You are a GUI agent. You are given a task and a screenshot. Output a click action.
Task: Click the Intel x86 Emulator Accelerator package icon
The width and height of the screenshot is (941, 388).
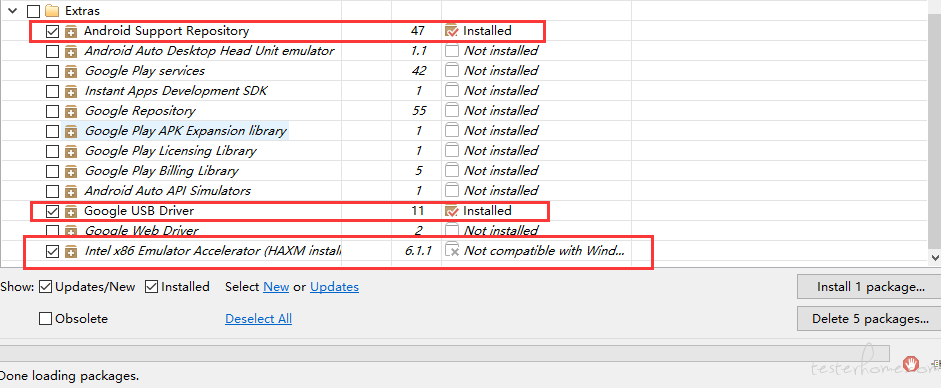(x=71, y=251)
